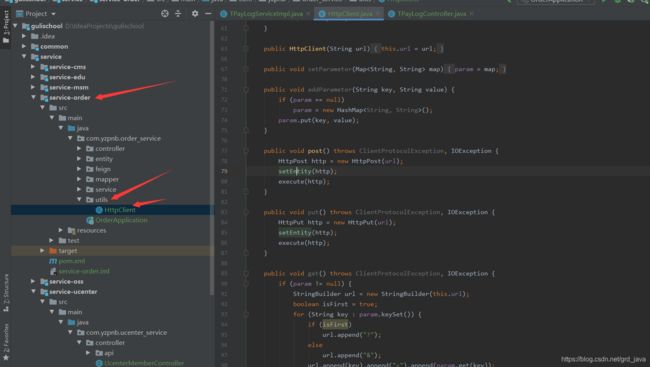Select UcenterMemberController file
This screenshot has height=367, width=650.
pos(144,363)
